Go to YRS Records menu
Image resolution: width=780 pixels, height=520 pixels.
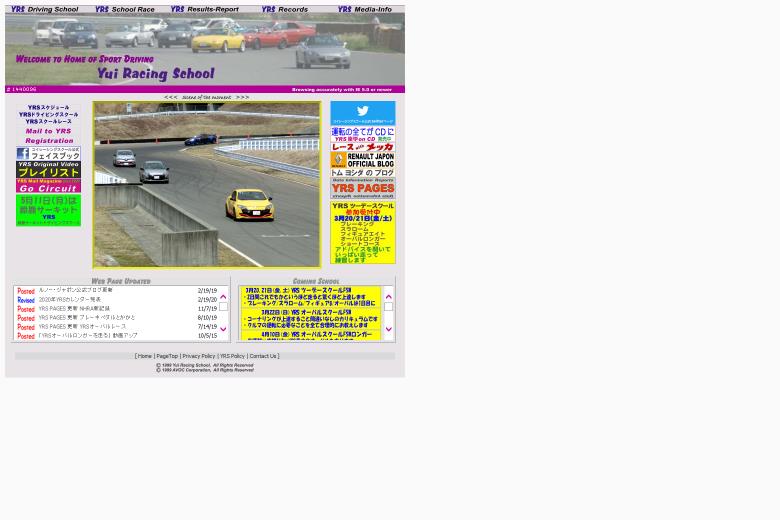coord(285,9)
